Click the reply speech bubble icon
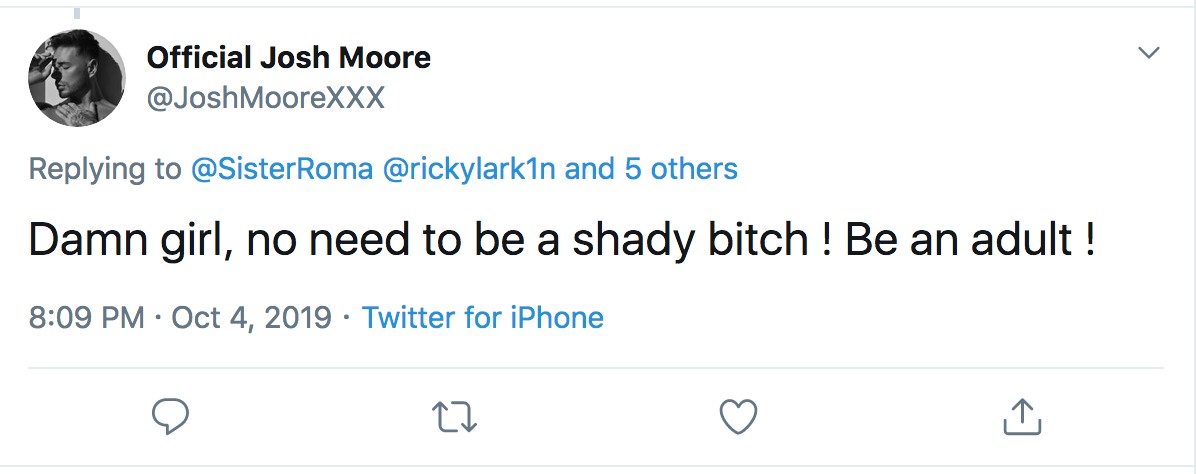Viewport: 1196px width, 474px height. [170, 417]
